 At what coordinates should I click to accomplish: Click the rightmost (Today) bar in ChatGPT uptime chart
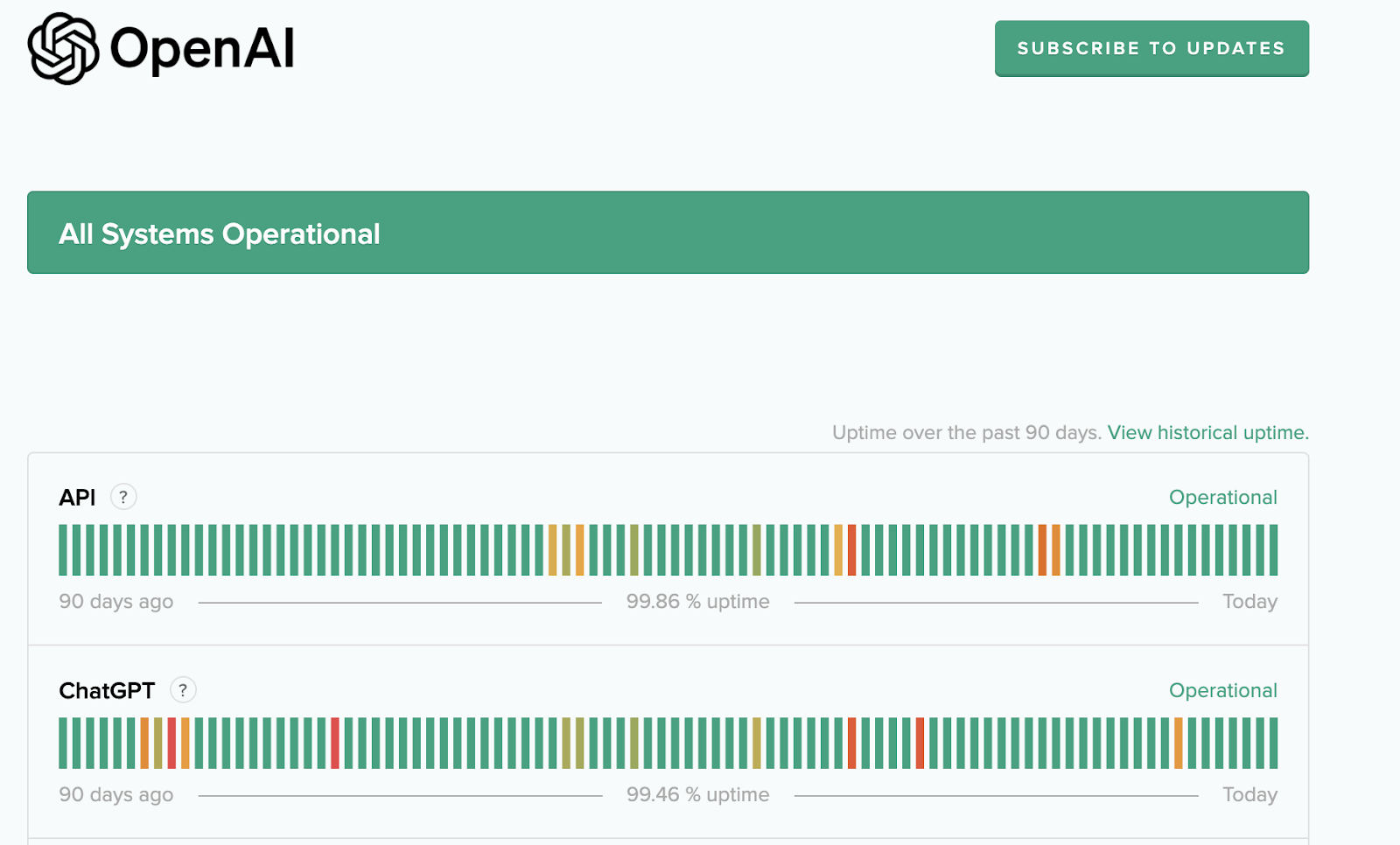(1273, 744)
